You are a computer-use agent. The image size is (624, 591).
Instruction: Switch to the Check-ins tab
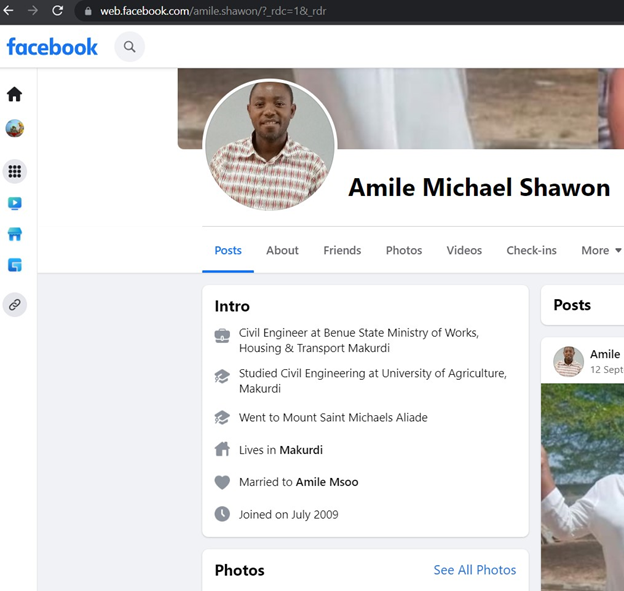(x=531, y=250)
